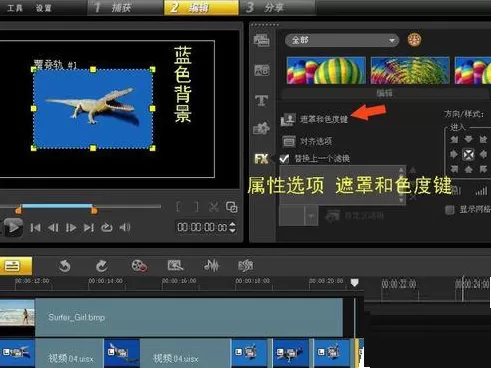Select the Surfer_Girl.bmp clip
Viewport: 491px width, 368px height.
[x=189, y=318]
